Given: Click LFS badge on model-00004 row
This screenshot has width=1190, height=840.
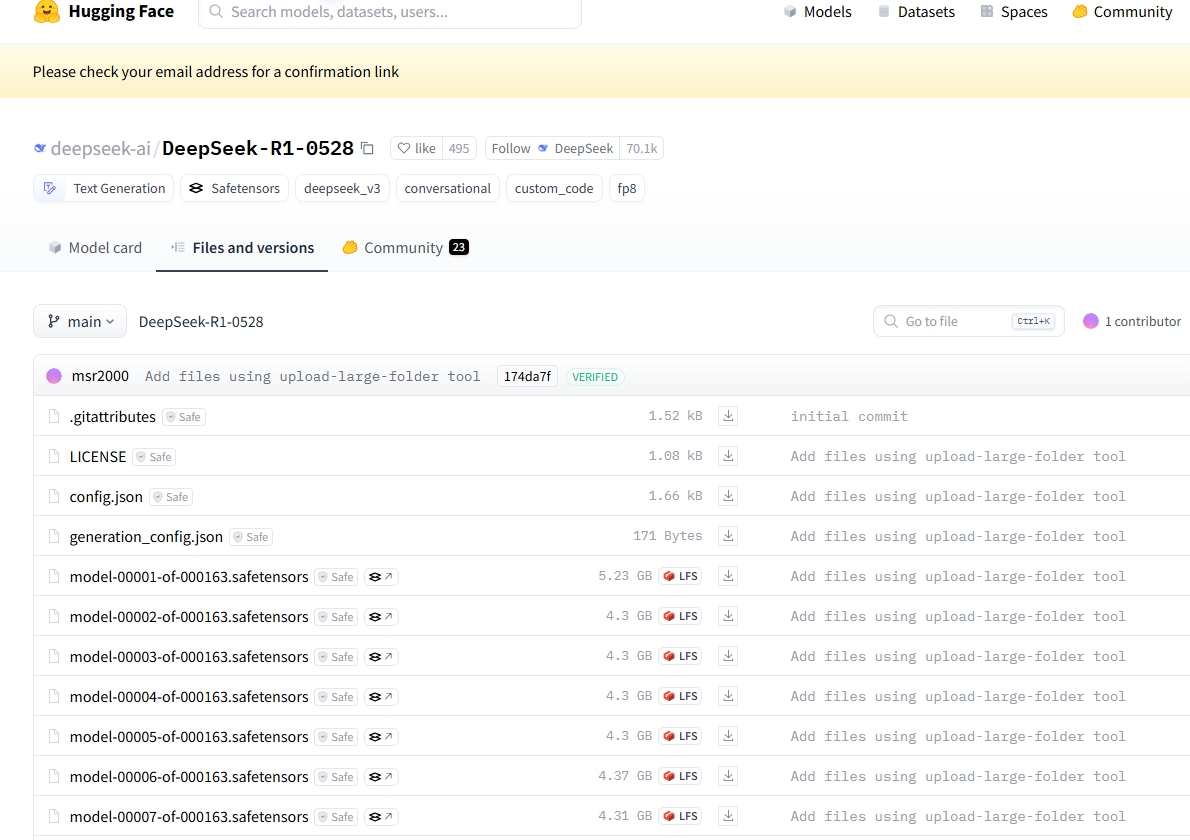Looking at the screenshot, I should [680, 697].
